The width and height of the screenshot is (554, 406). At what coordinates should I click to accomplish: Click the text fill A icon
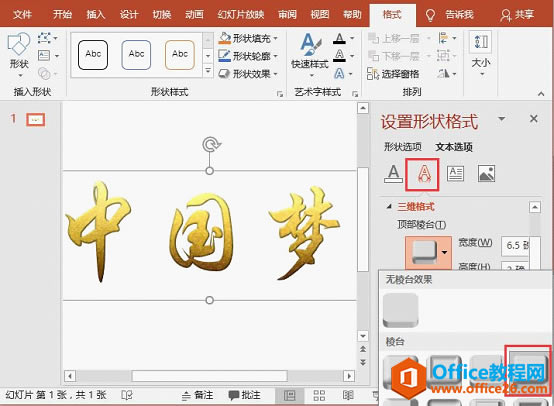point(339,38)
